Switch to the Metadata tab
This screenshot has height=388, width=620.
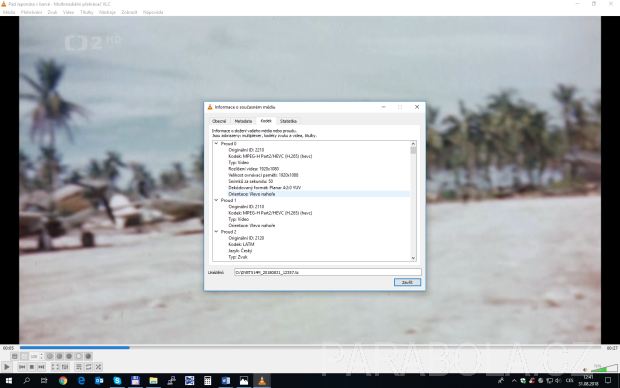[243, 121]
